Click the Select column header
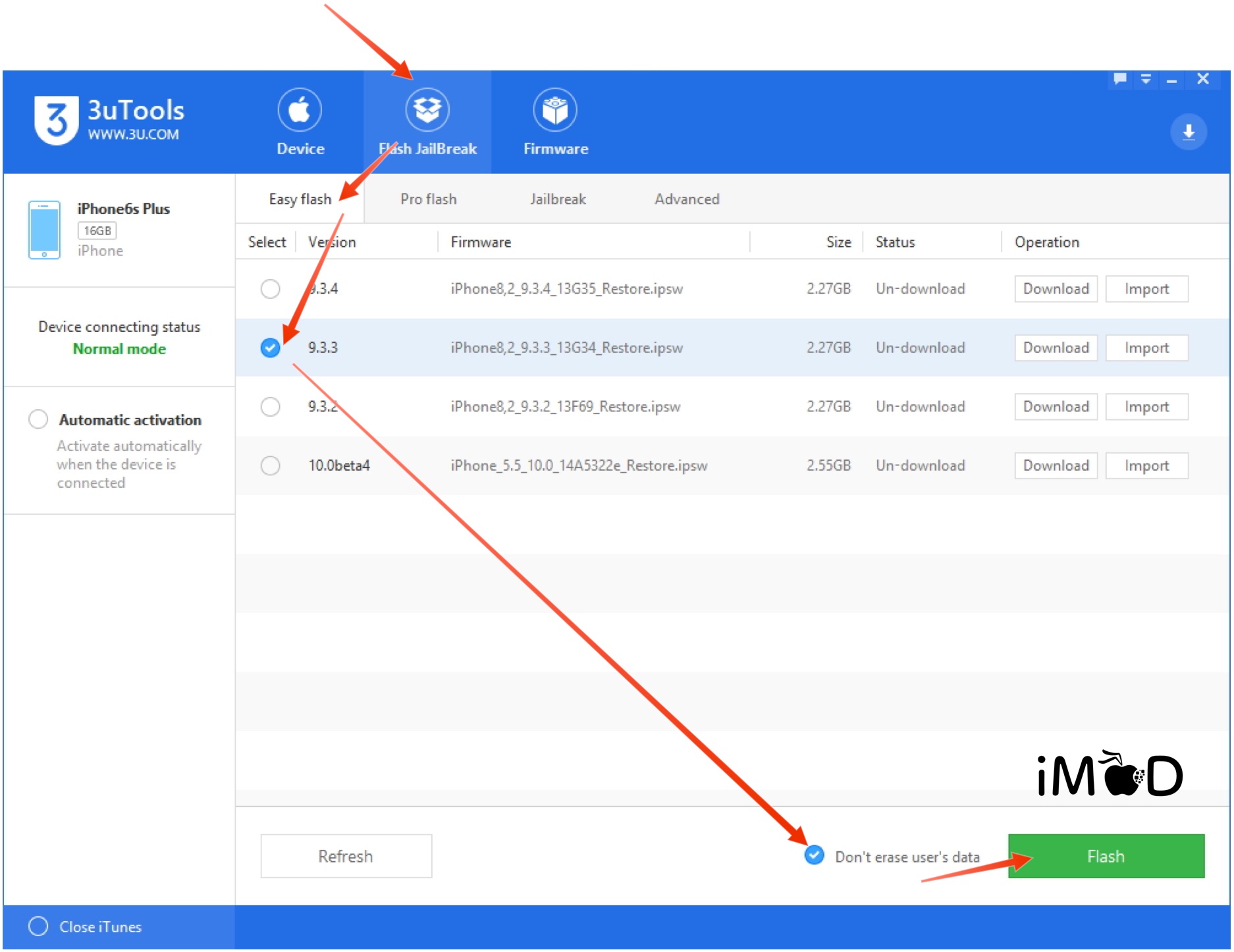The height and width of the screenshot is (952, 1234). pos(267,242)
